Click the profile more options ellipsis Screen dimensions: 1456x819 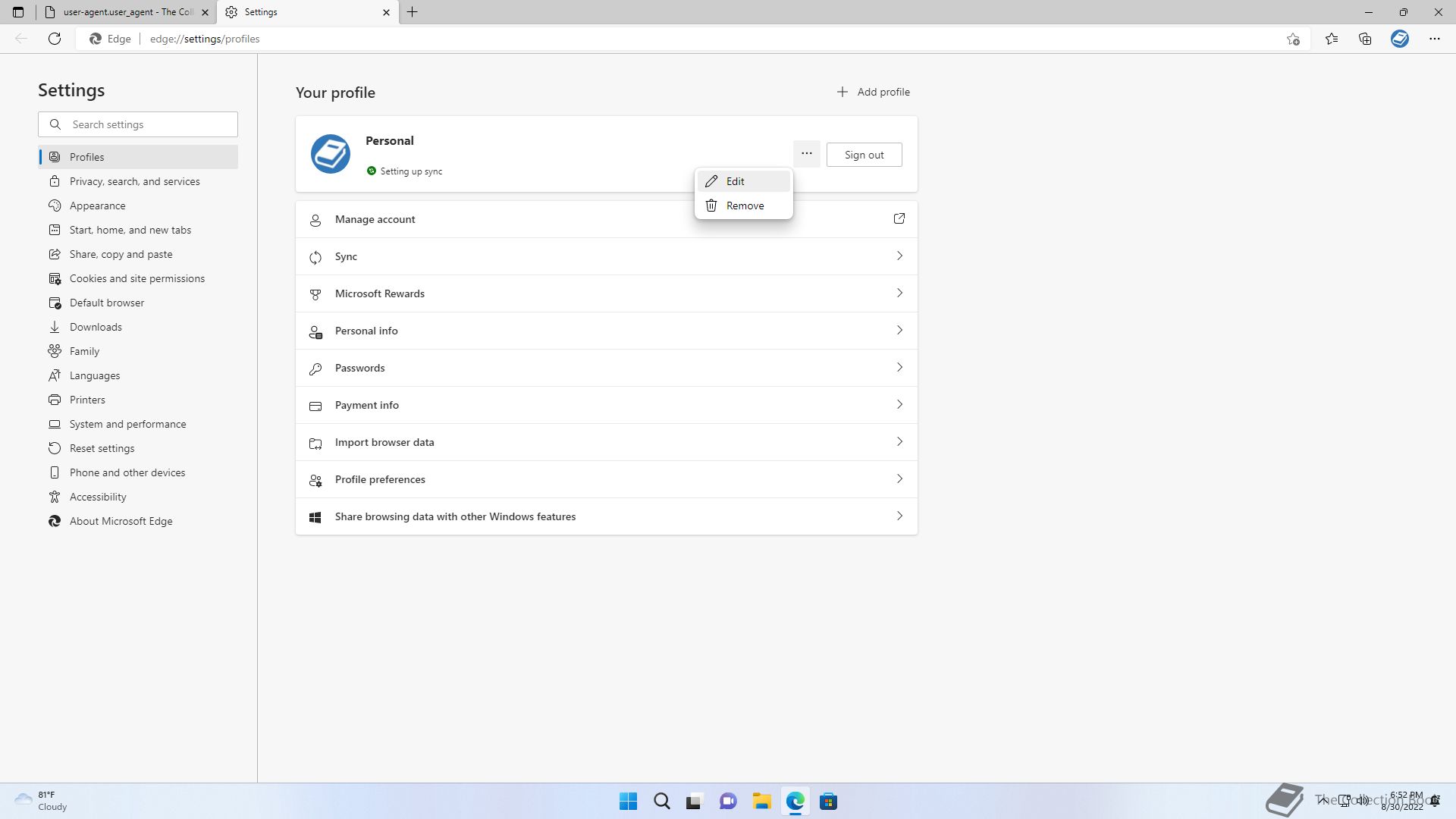[807, 154]
